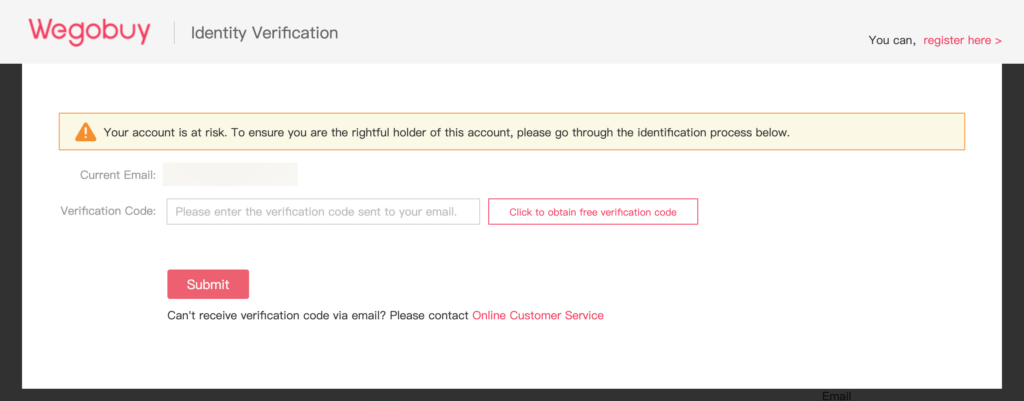This screenshot has height=401, width=1024.
Task: Submit the identity verification form
Action: [x=208, y=284]
